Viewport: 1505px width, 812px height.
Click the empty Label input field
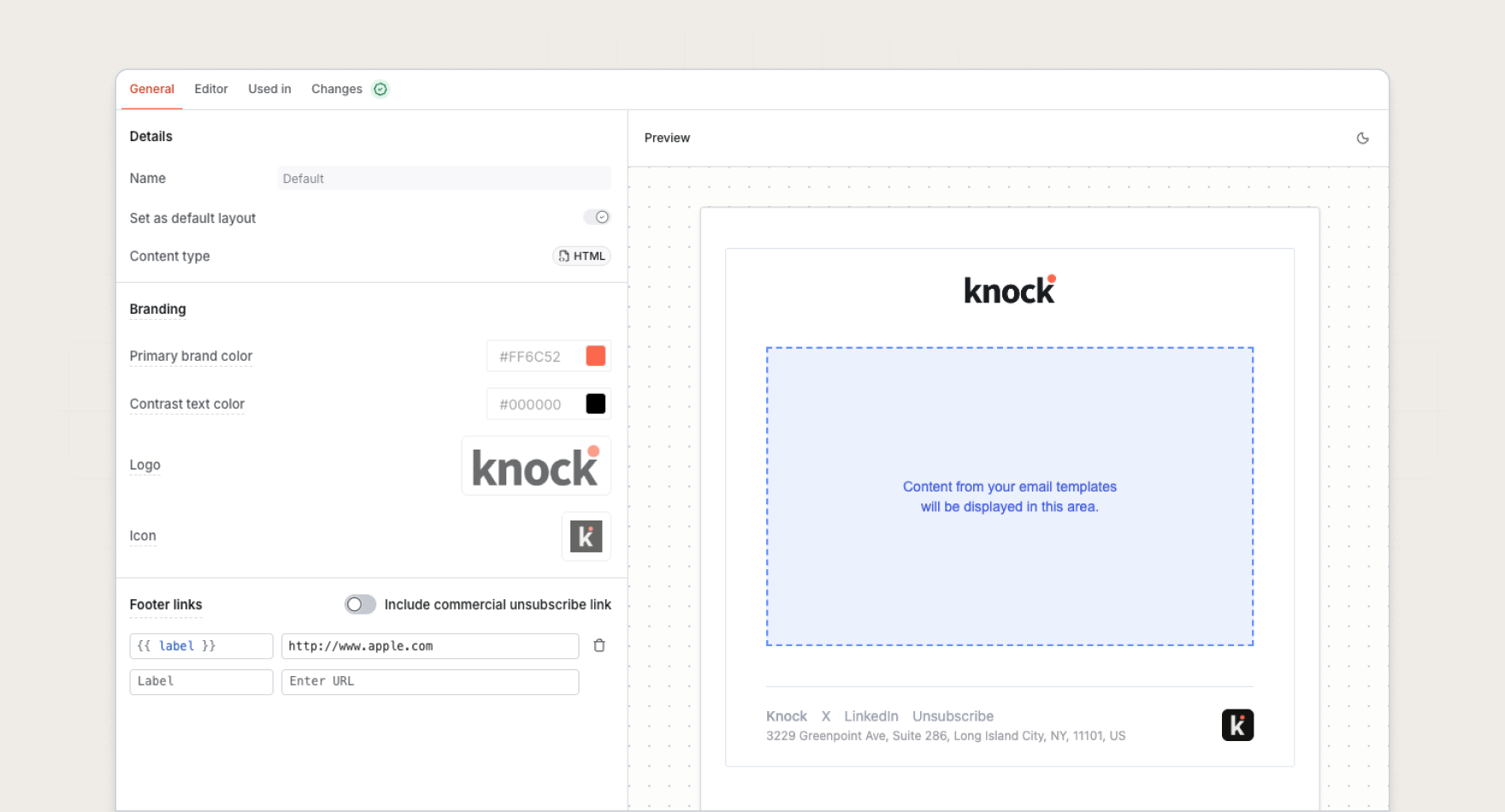click(x=201, y=681)
